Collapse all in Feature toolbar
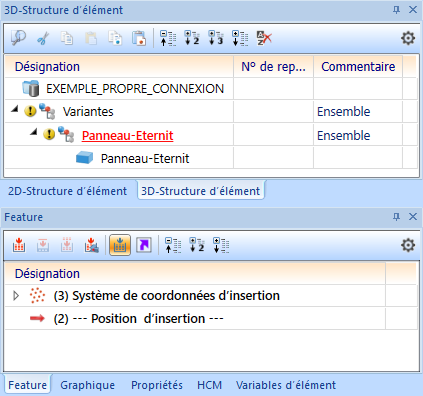The height and width of the screenshot is (396, 423). coord(173,245)
